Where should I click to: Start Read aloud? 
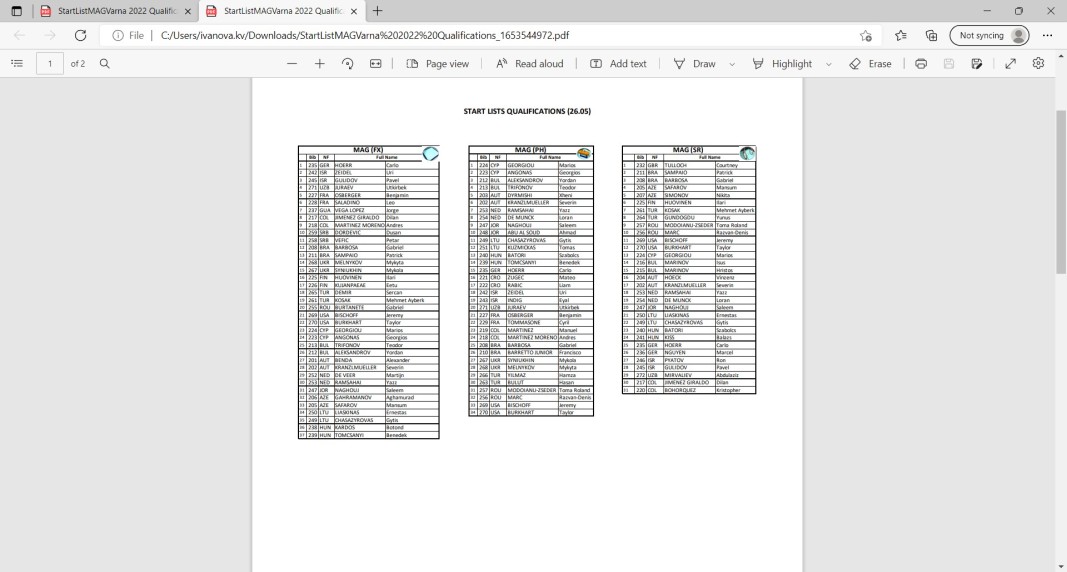[x=529, y=64]
